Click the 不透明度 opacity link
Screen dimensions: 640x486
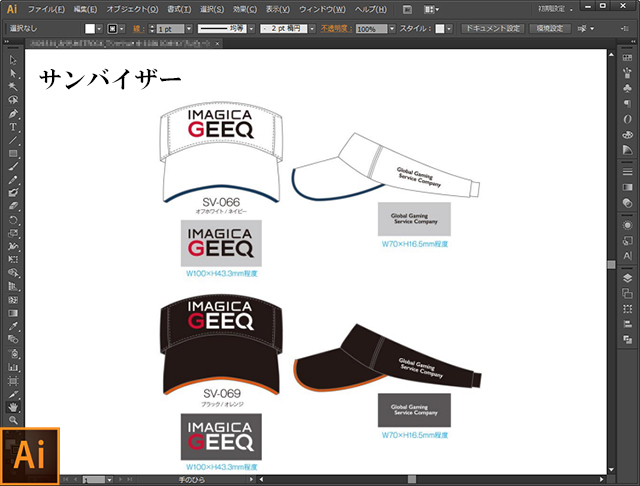[x=336, y=29]
